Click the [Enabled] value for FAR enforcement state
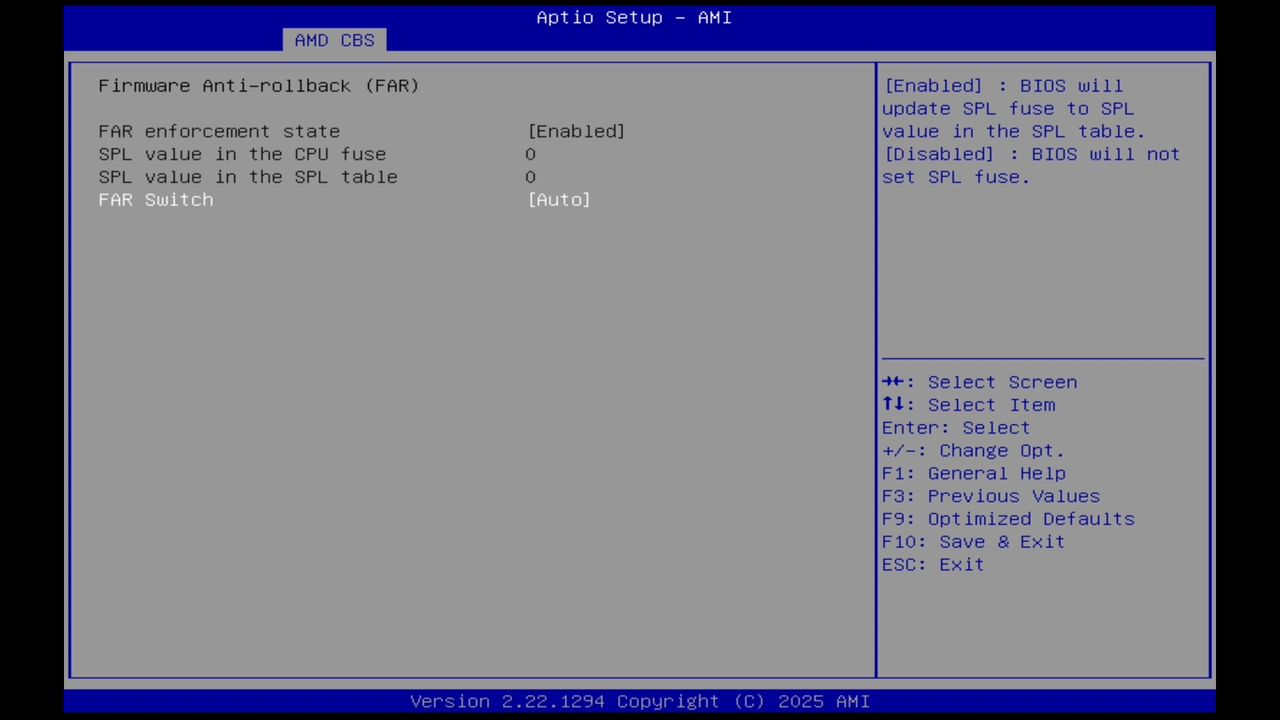Image resolution: width=1280 pixels, height=720 pixels. tap(576, 131)
